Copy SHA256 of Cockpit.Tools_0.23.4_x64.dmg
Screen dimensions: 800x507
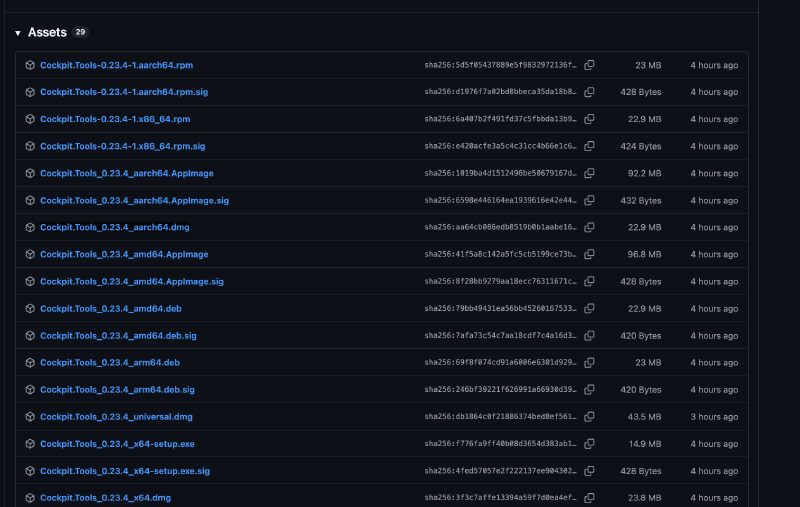click(589, 497)
